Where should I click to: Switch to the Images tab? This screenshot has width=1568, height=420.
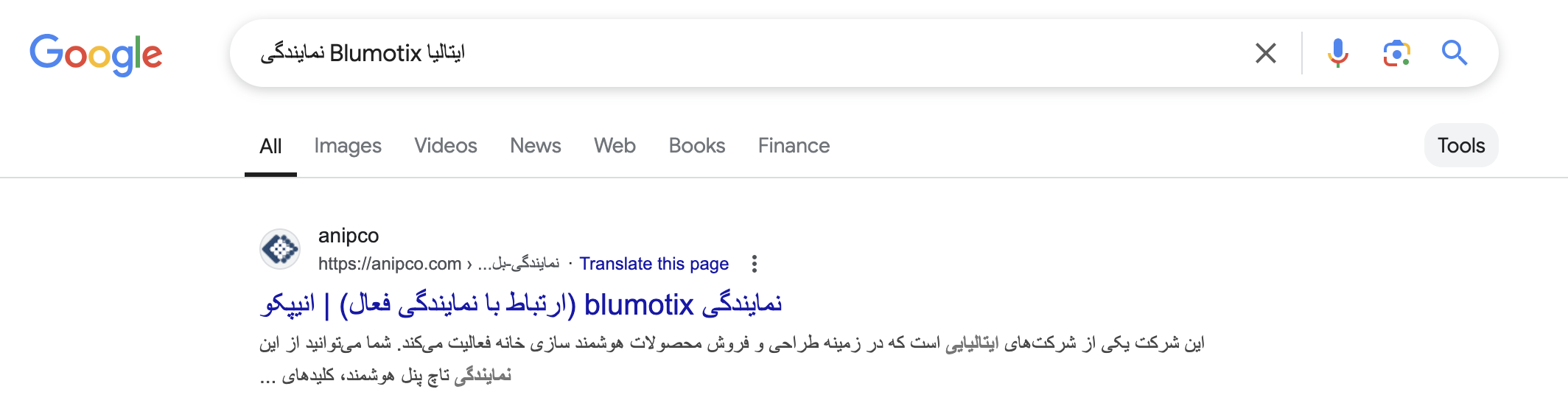click(x=348, y=146)
